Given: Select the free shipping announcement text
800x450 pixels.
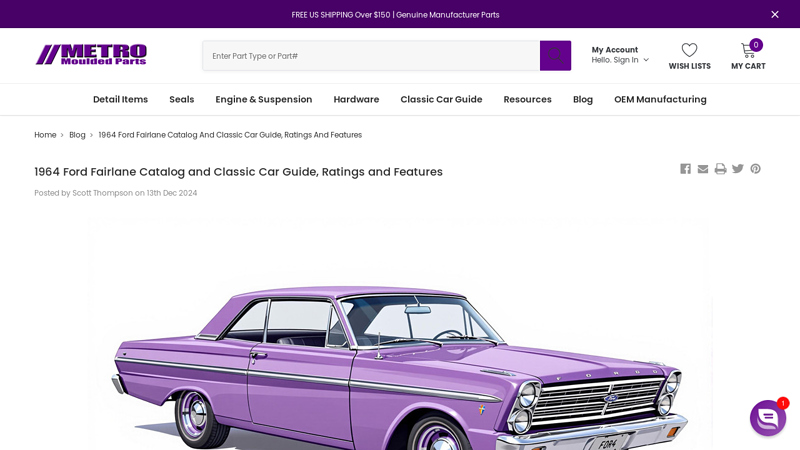Looking at the screenshot, I should (x=395, y=15).
